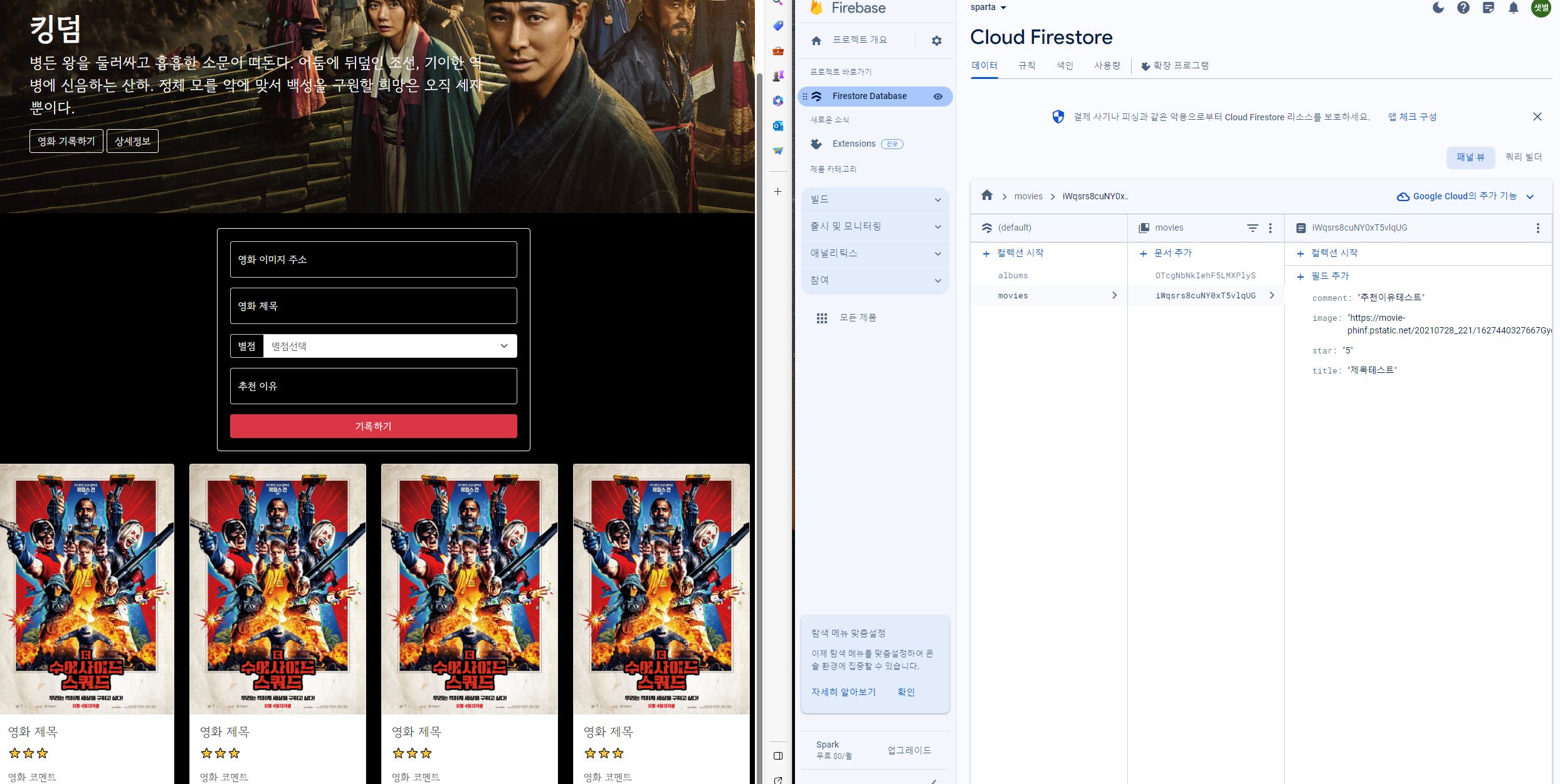Image resolution: width=1560 pixels, height=784 pixels.
Task: Select the movies collection row
Action: coord(1049,296)
